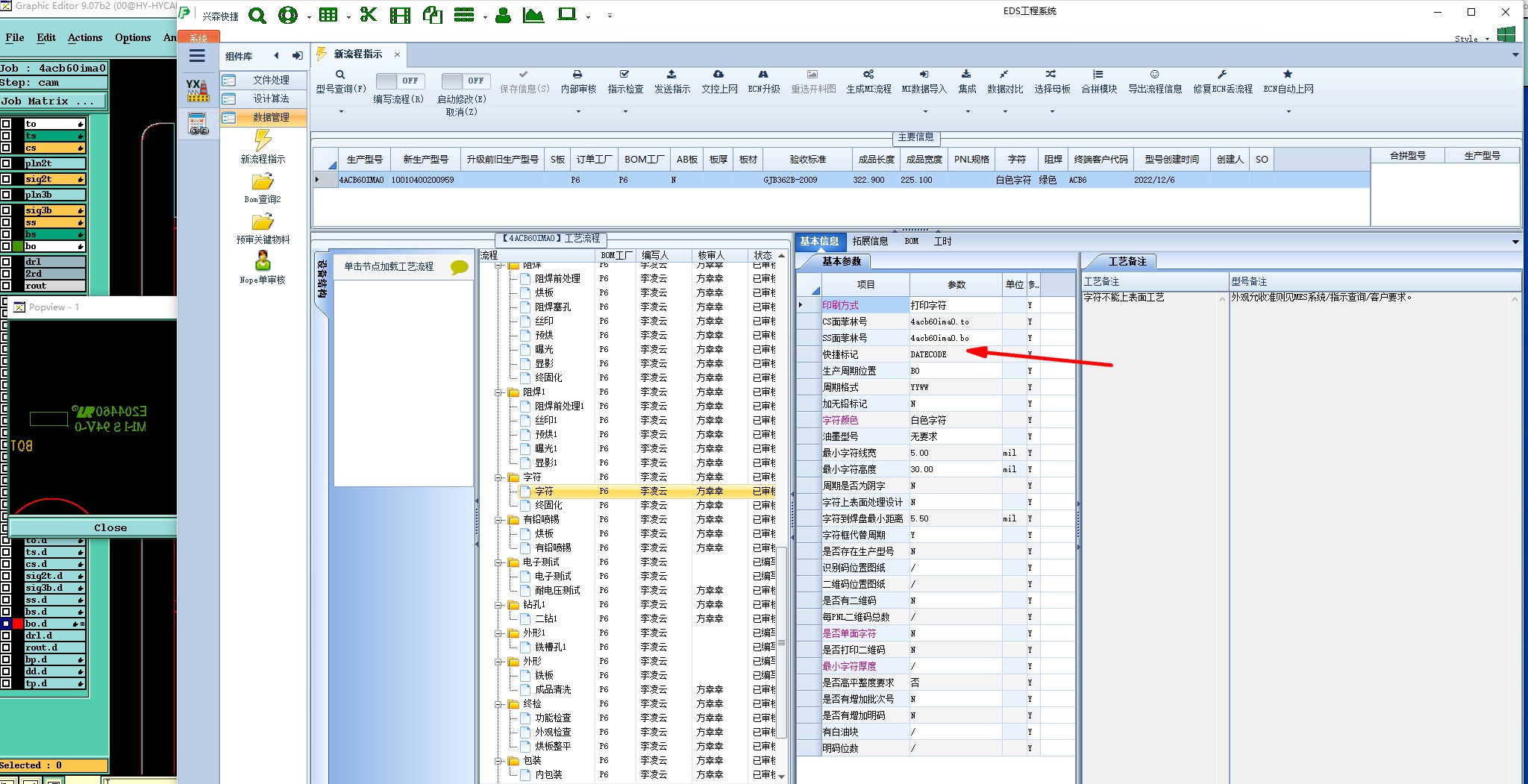Click the calculator icon in sidebar
1528x784 pixels.
pyautogui.click(x=198, y=124)
